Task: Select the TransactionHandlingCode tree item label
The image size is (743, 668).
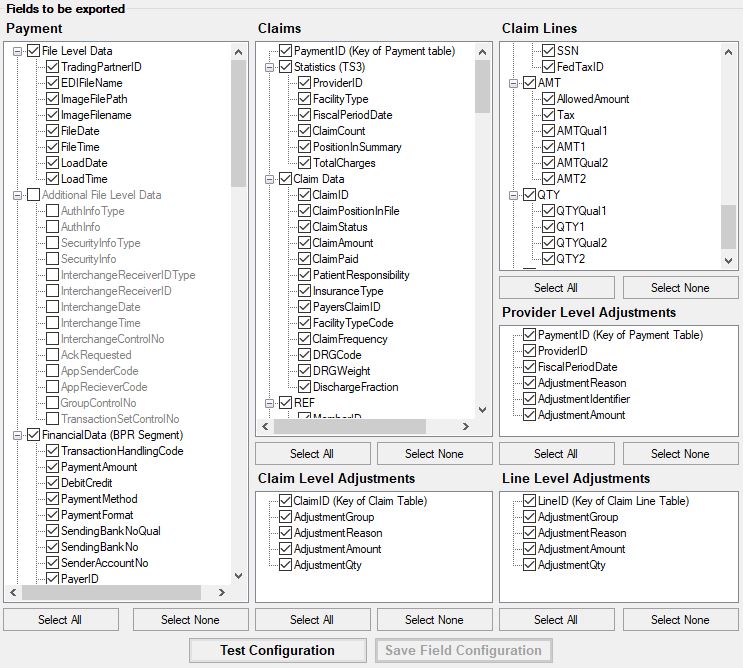Action: point(122,451)
